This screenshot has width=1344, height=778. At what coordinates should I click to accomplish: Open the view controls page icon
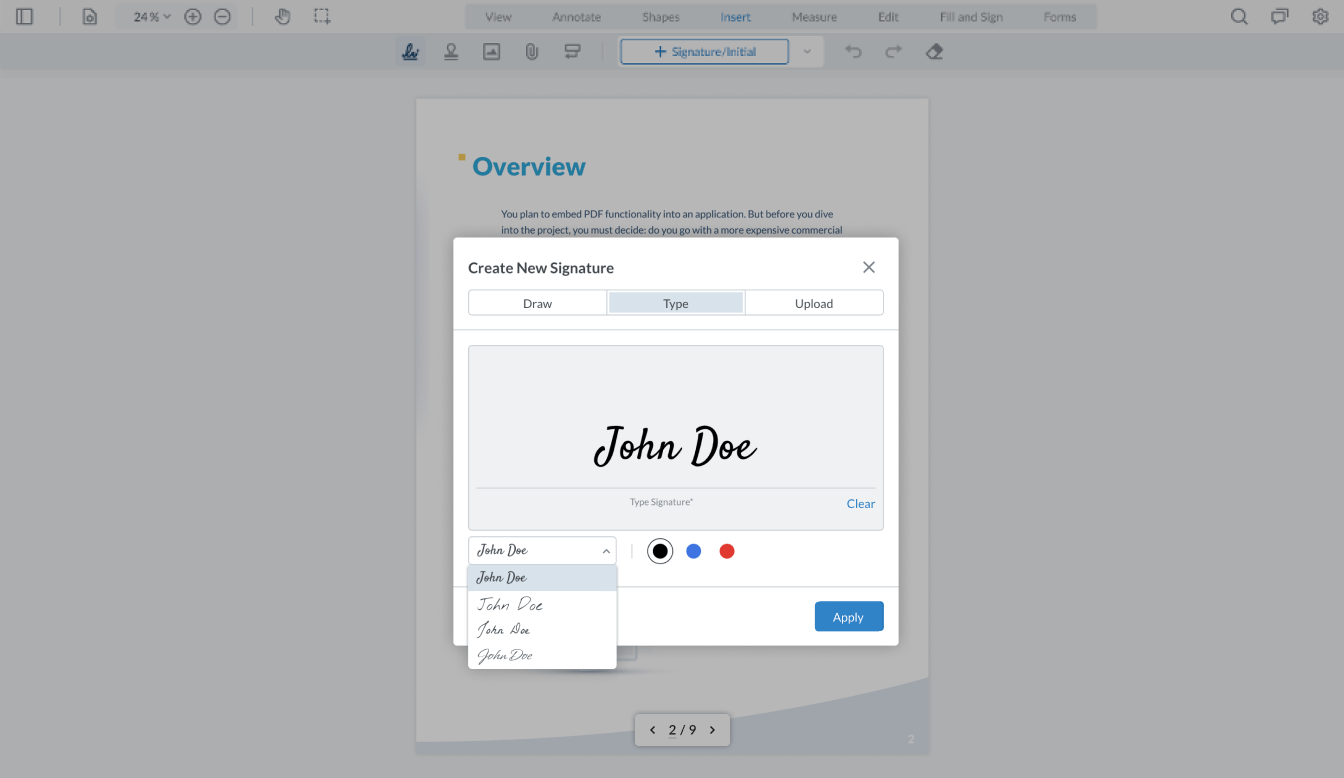(x=90, y=16)
